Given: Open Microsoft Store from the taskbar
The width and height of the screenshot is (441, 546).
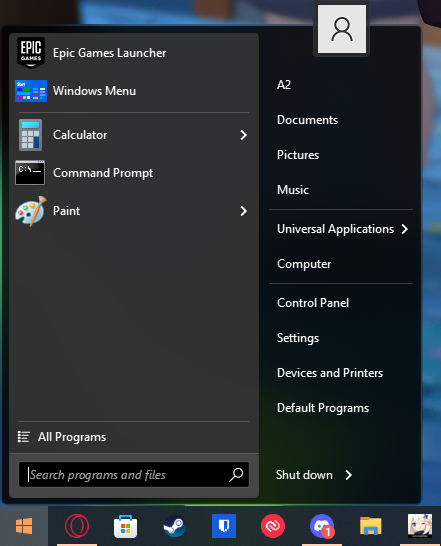Looking at the screenshot, I should tap(125, 526).
